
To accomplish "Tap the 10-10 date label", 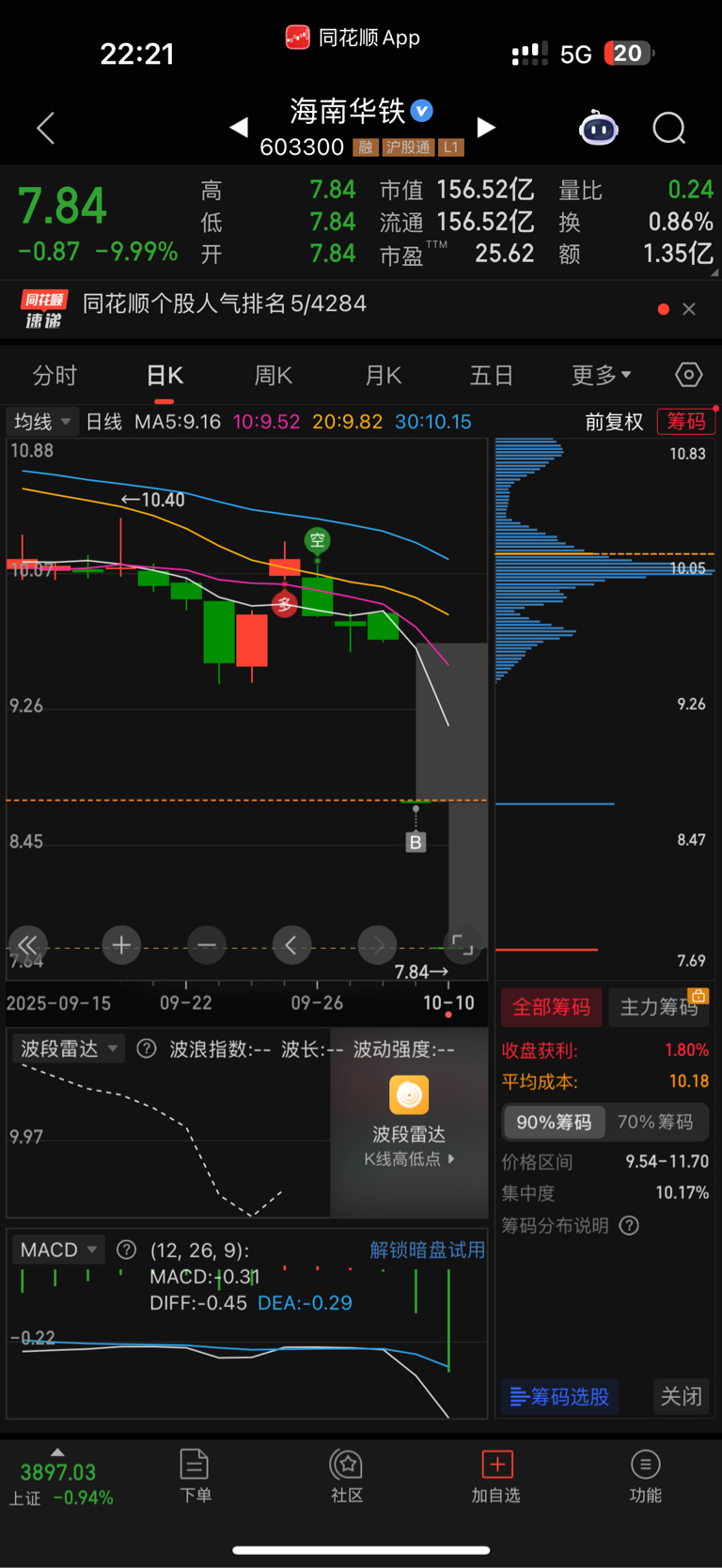I will tap(448, 1003).
